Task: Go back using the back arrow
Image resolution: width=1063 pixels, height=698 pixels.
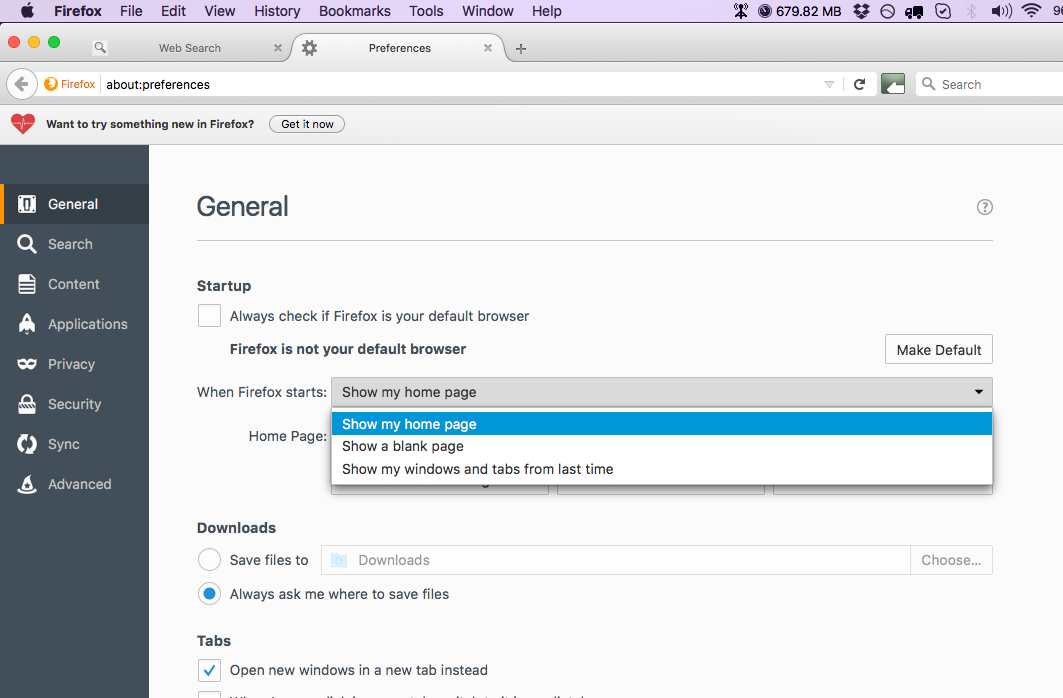Action: 21,84
